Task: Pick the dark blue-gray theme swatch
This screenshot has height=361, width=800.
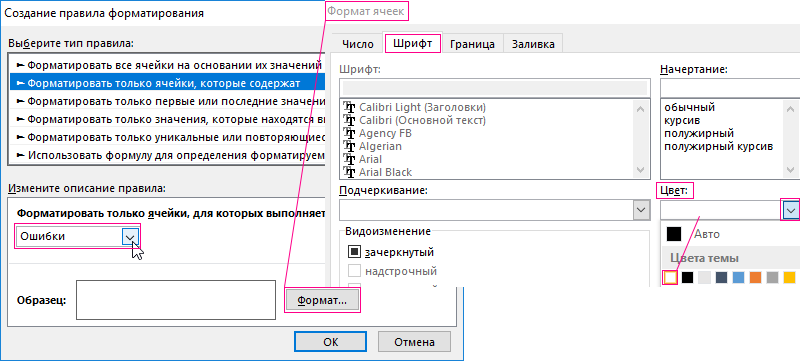Action: tap(721, 277)
